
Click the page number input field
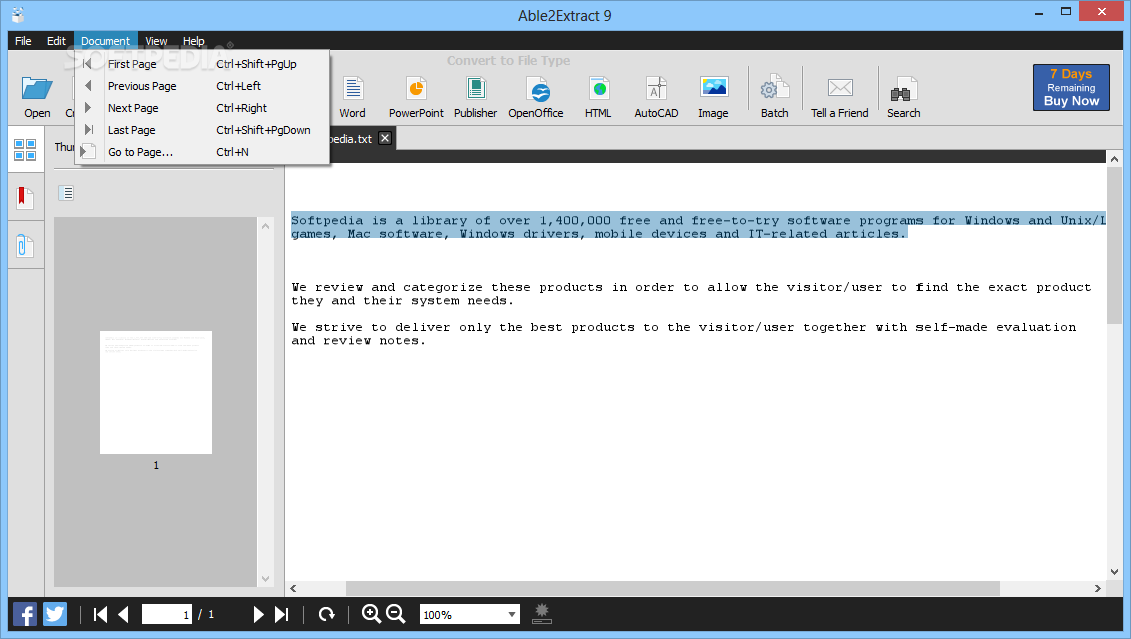pos(167,614)
